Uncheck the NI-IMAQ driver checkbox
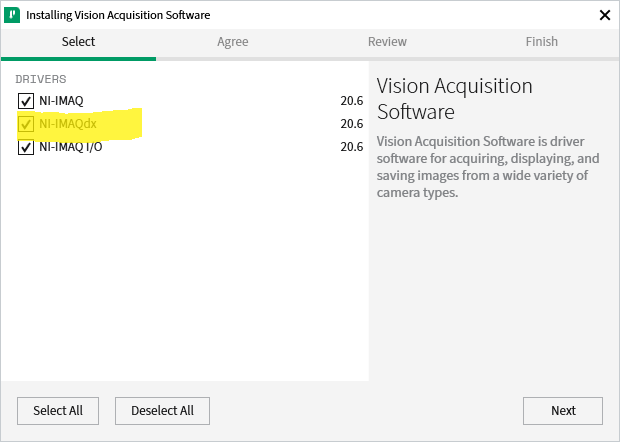The image size is (620, 442). (26, 101)
